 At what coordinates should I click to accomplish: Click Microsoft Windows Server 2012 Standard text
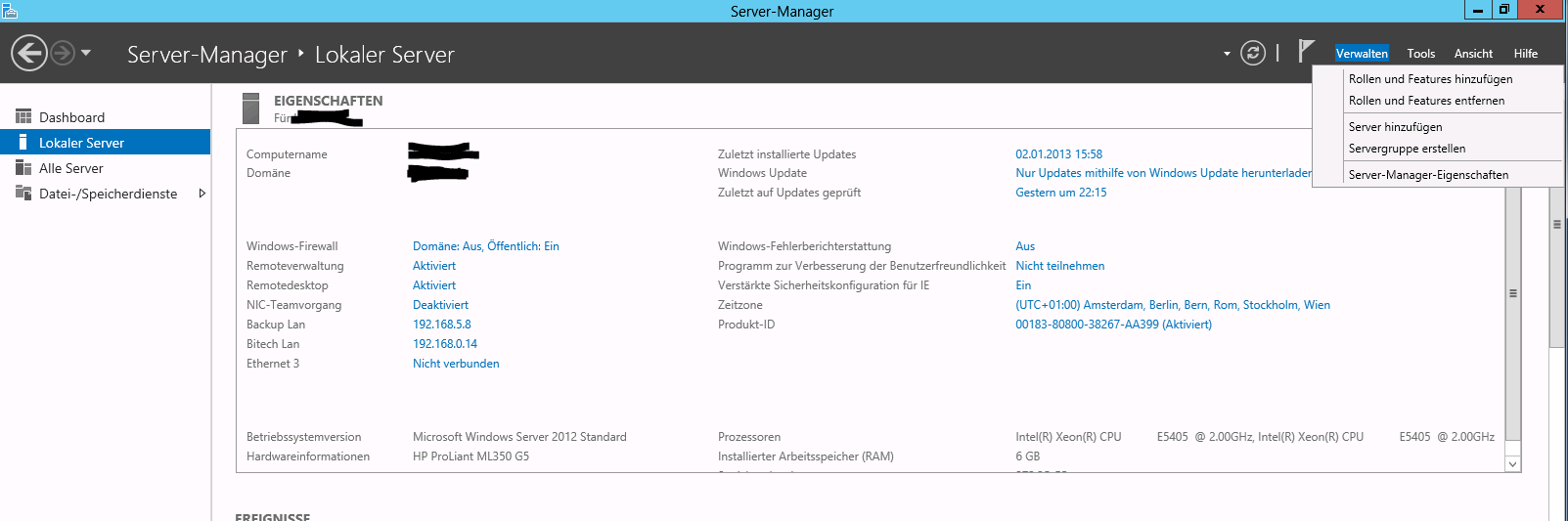[519, 437]
